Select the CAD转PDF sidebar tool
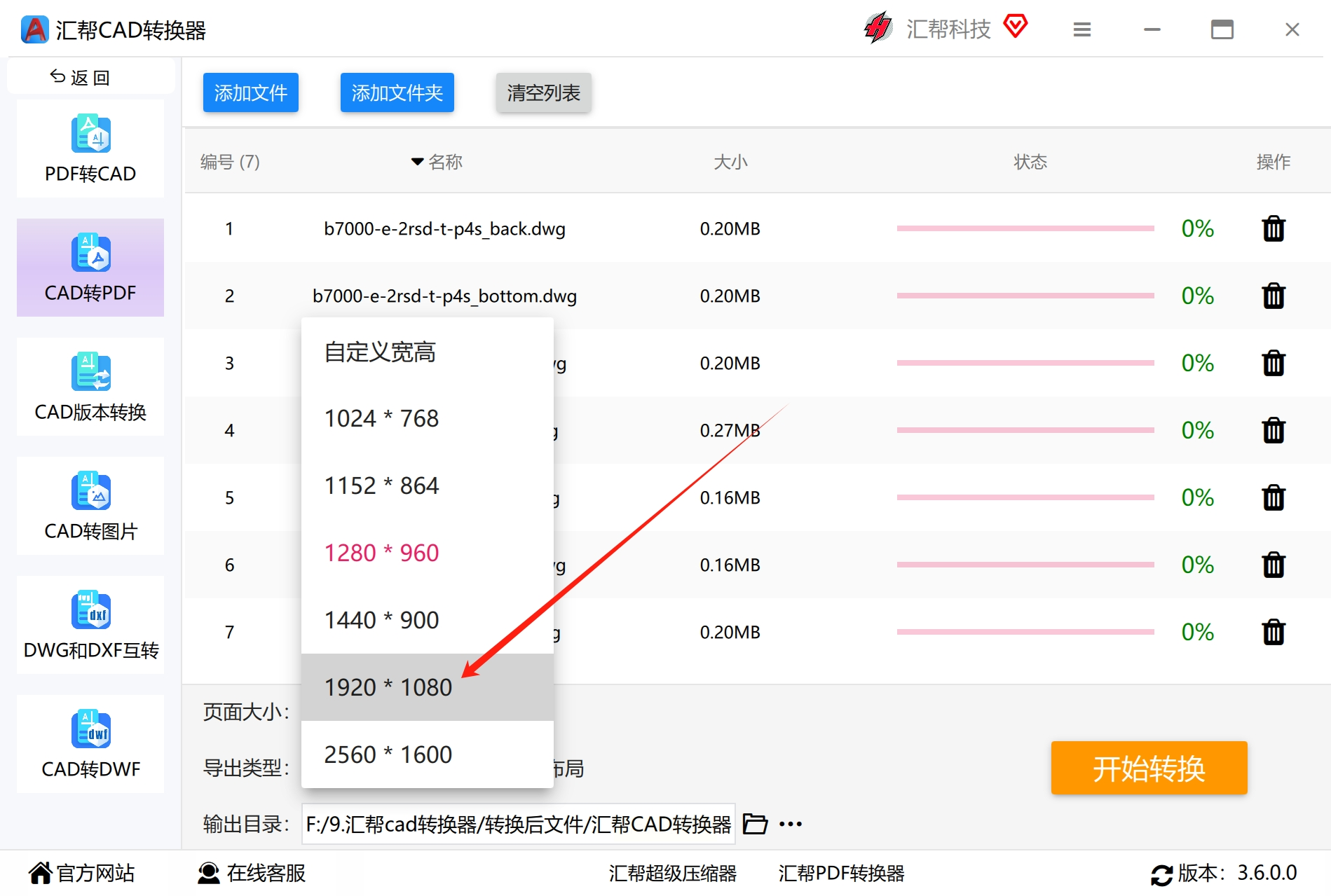 tap(90, 268)
